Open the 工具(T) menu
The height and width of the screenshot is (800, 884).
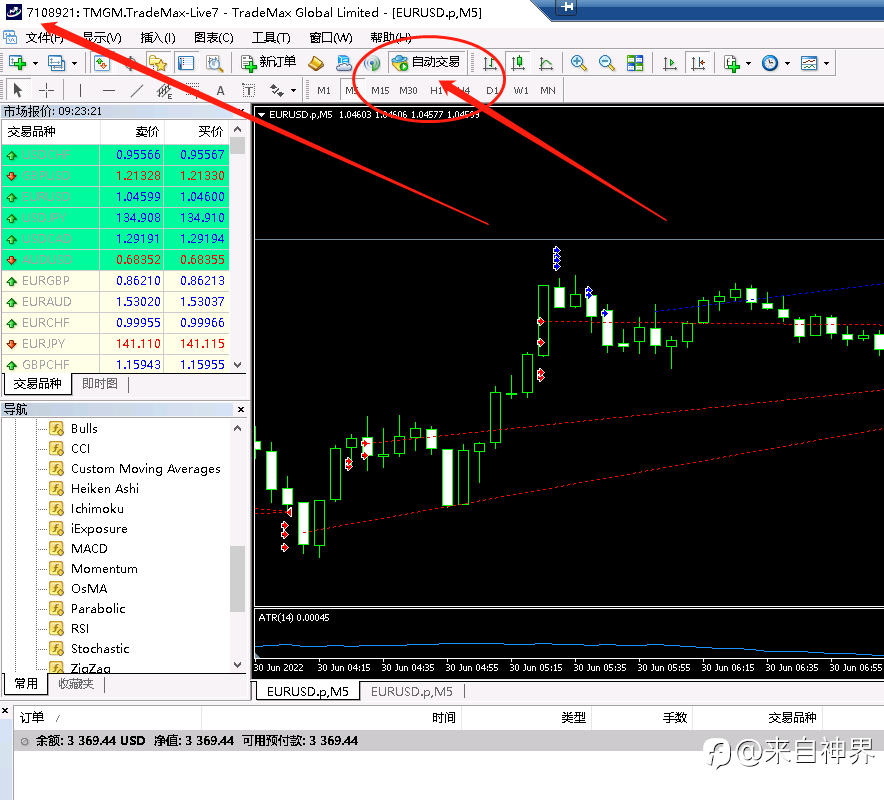pos(271,38)
